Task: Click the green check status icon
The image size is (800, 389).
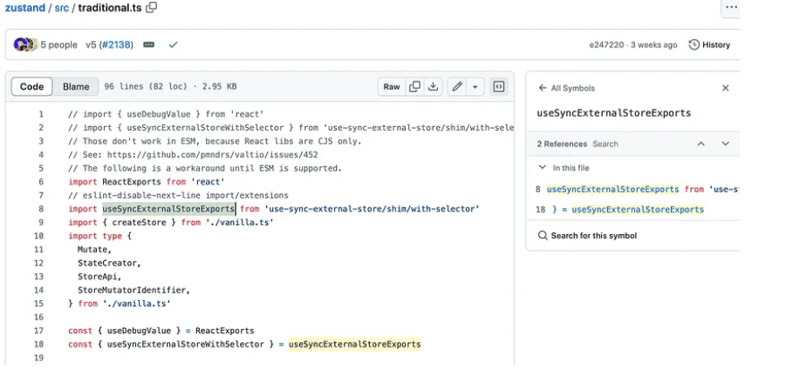Action: [173, 45]
